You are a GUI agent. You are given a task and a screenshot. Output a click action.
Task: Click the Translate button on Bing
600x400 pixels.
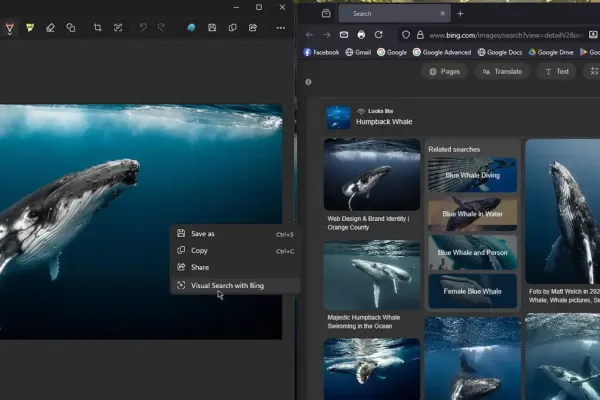pos(502,72)
